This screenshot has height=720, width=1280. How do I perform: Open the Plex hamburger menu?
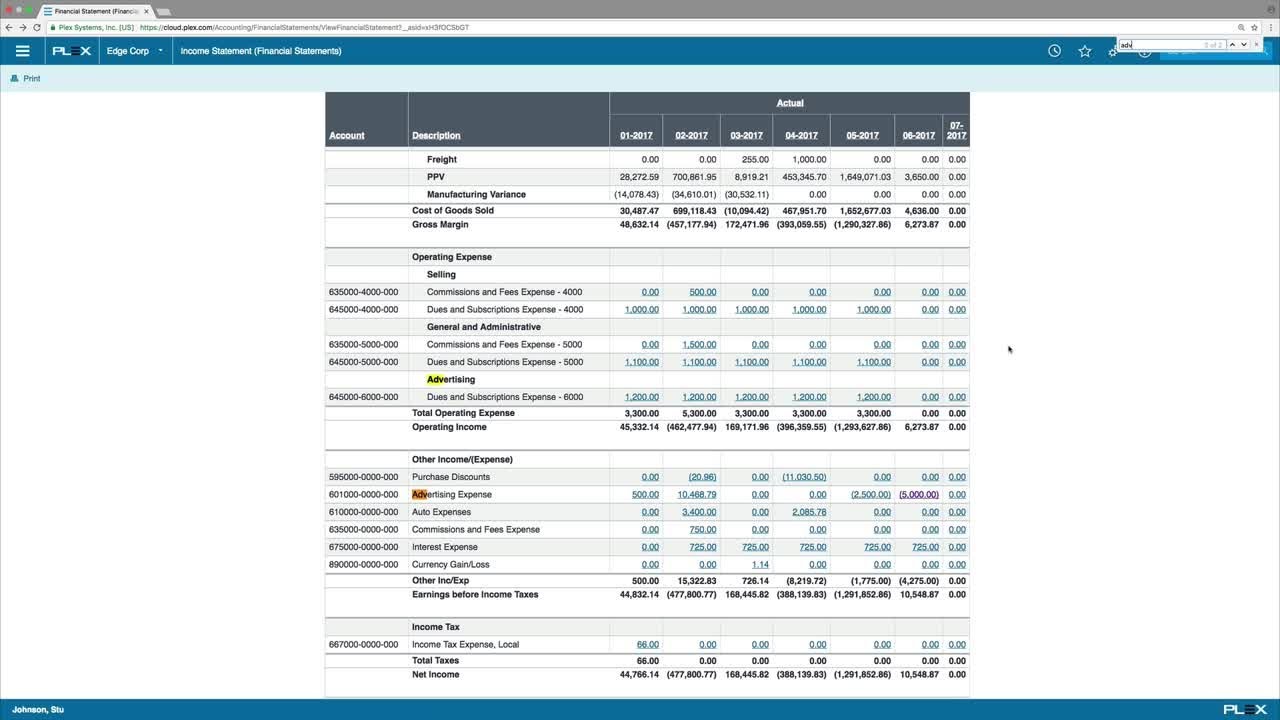coord(23,51)
